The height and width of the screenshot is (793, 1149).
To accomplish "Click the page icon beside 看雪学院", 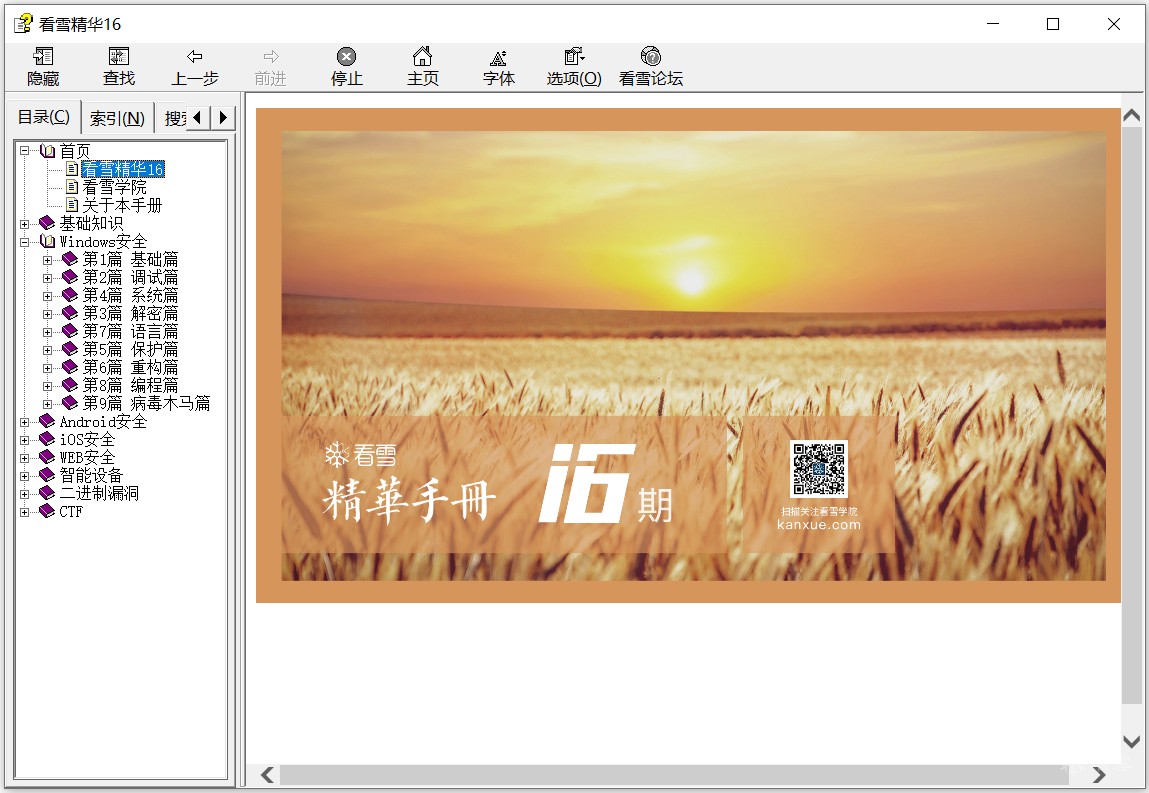I will pyautogui.click(x=72, y=187).
